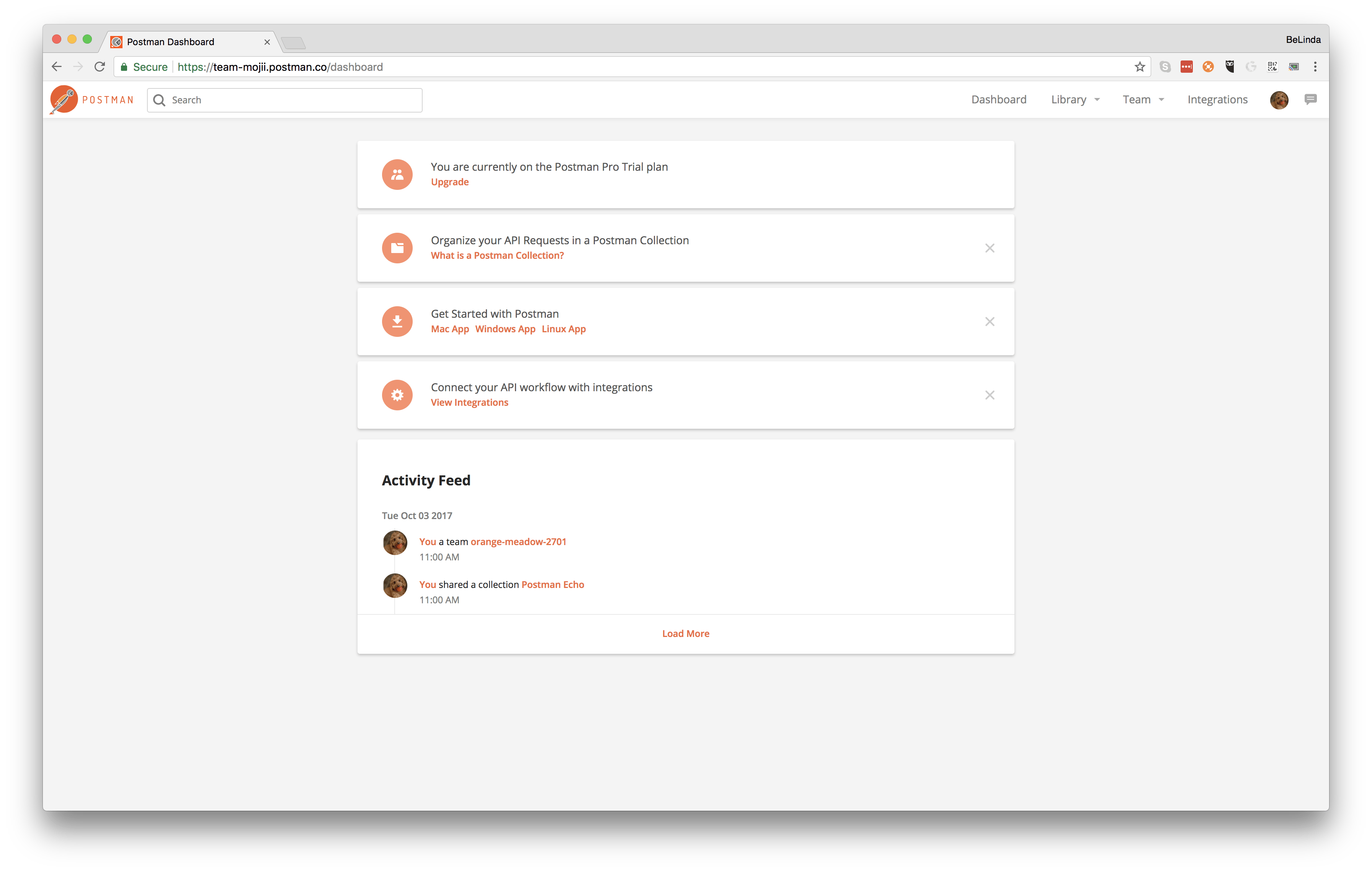Viewport: 1372px width, 872px height.
Task: Open the QR code extension icon
Action: (1272, 67)
